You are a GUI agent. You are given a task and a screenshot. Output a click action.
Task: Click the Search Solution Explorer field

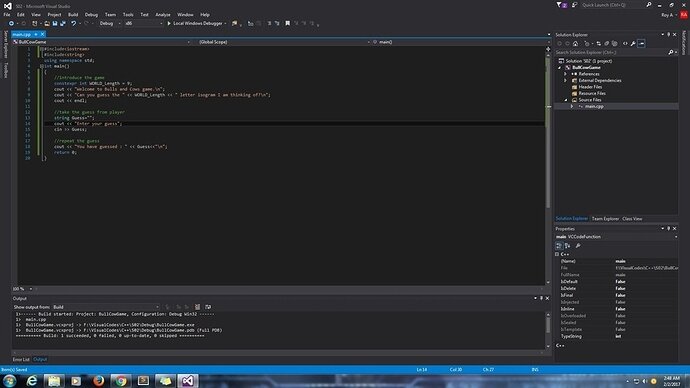[x=612, y=52]
